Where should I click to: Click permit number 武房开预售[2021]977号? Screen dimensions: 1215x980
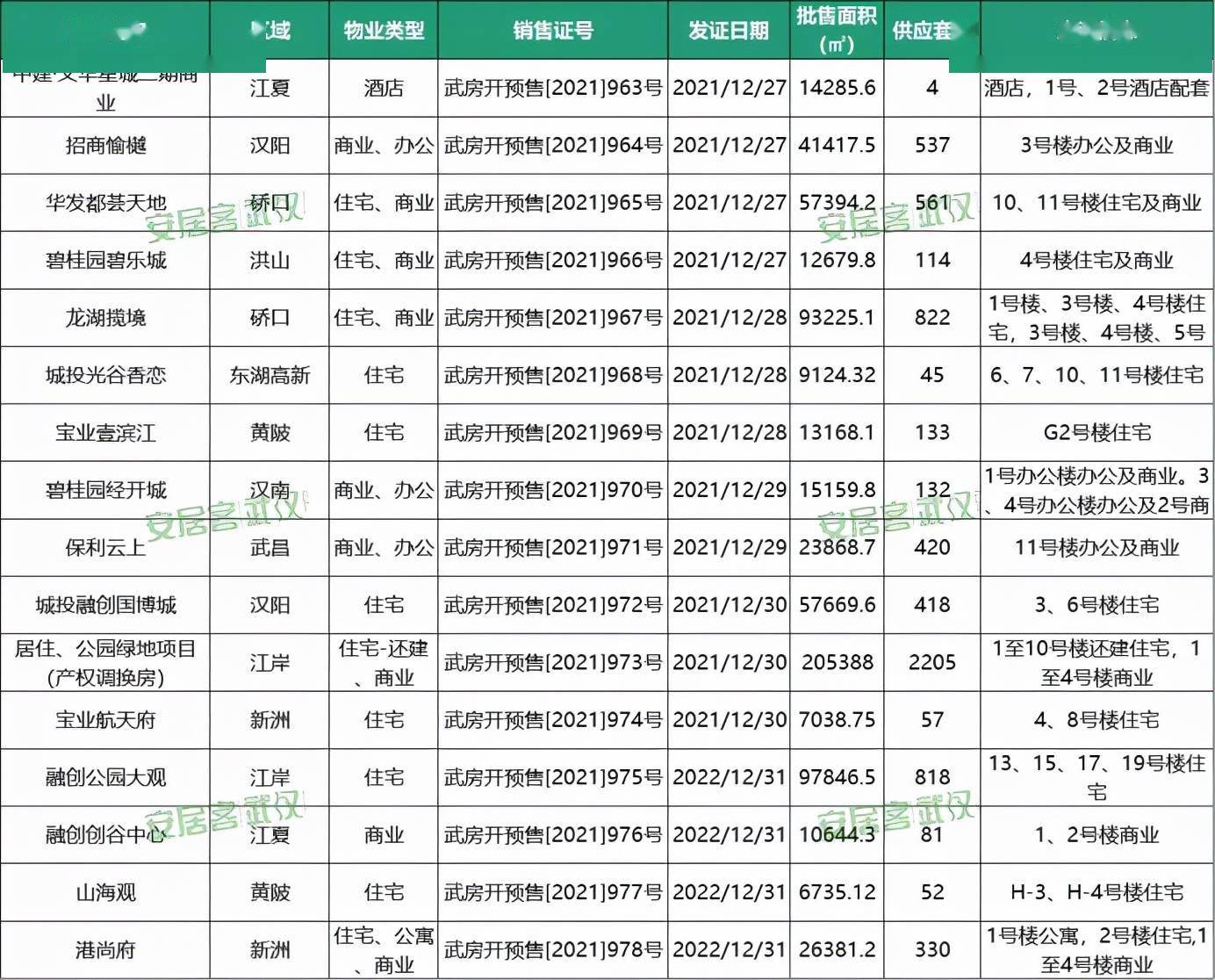pyautogui.click(x=553, y=892)
